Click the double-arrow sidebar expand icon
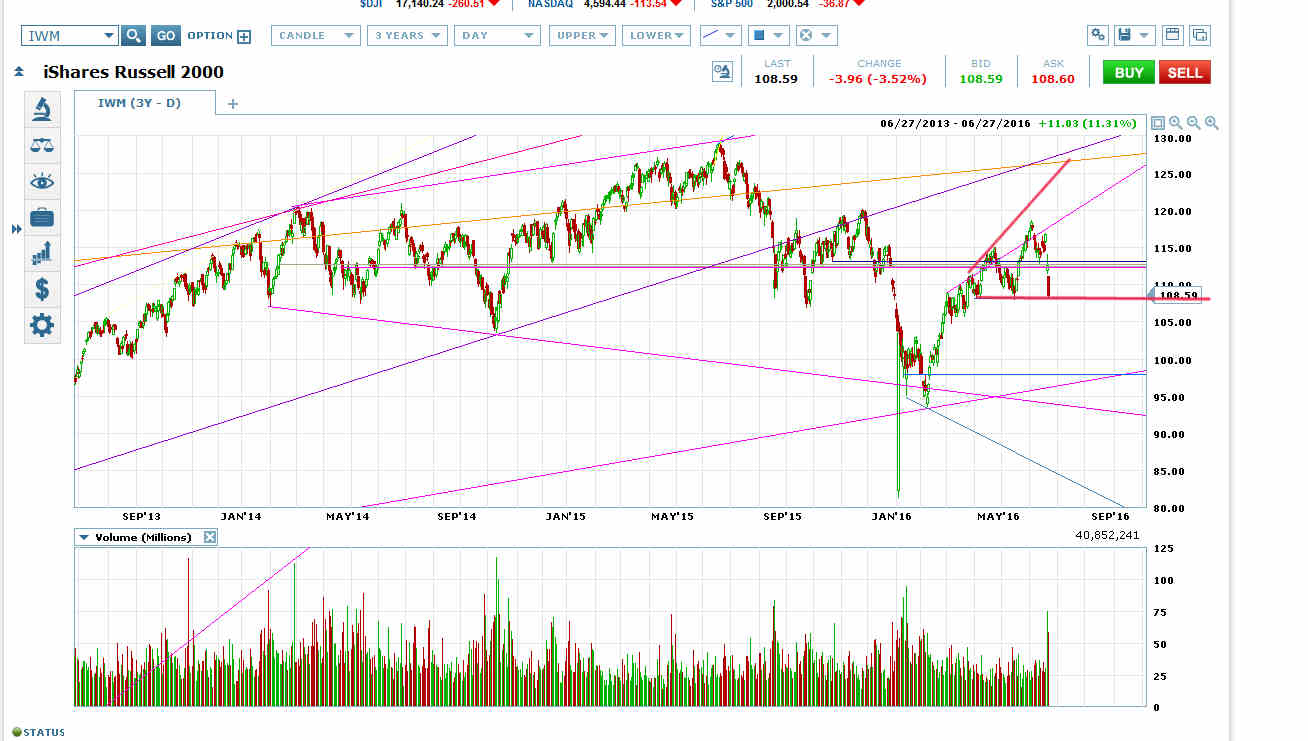Viewport: 1308px width, 741px height. (x=16, y=229)
